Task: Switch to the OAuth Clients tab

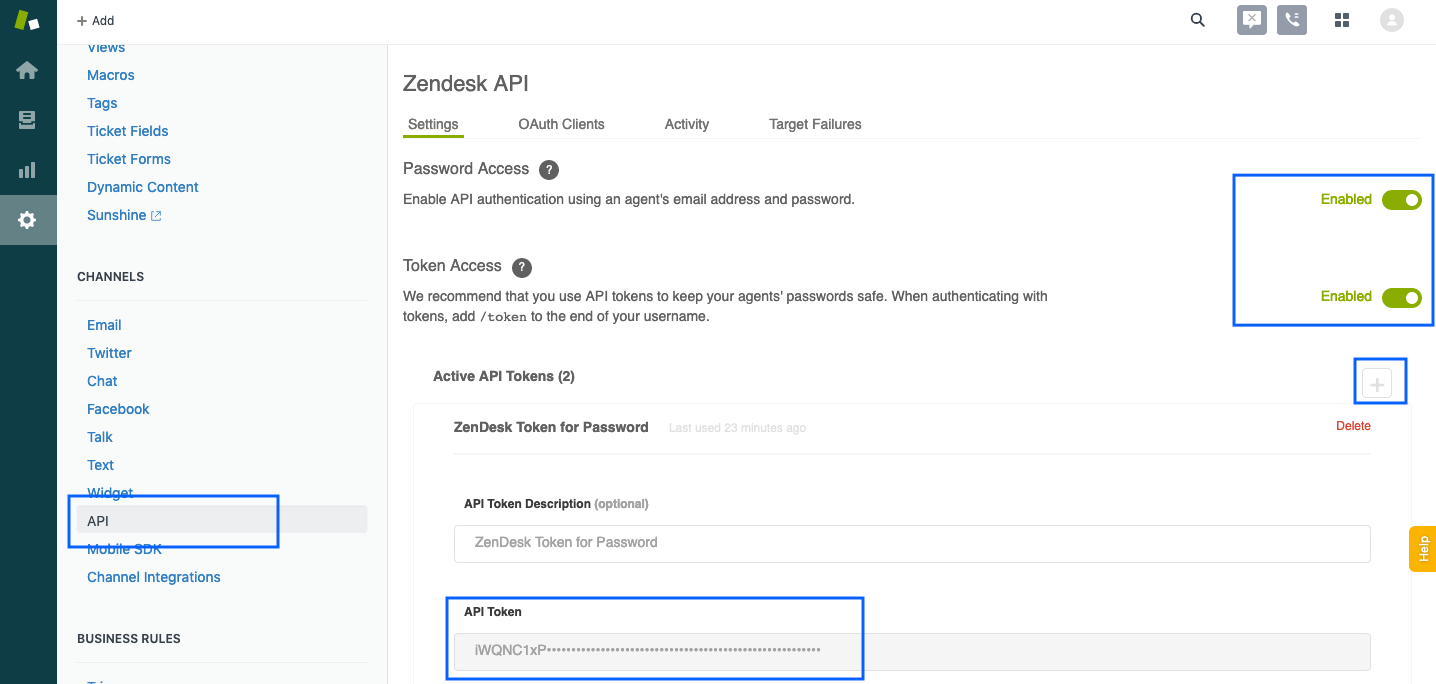Action: pyautogui.click(x=561, y=124)
